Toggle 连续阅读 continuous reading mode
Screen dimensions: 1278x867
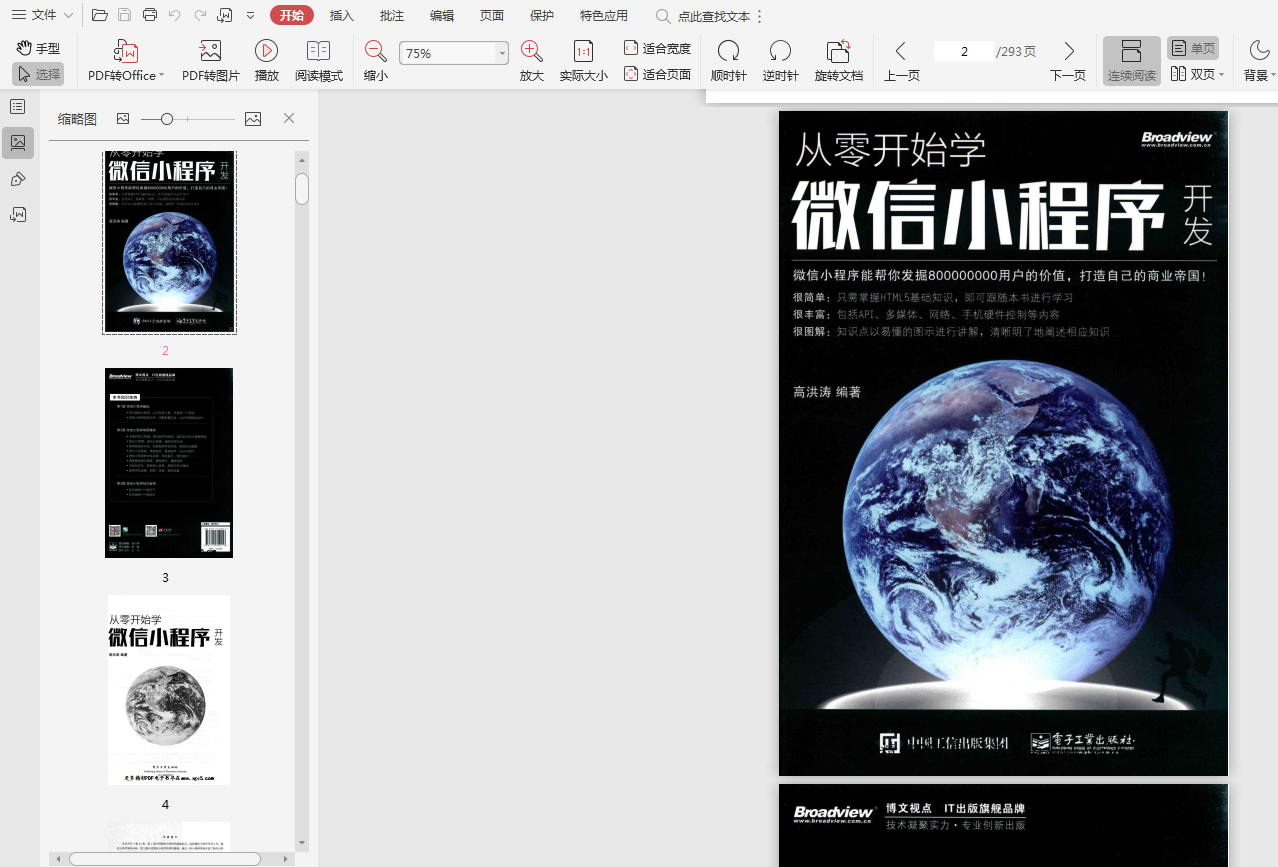coord(1131,60)
